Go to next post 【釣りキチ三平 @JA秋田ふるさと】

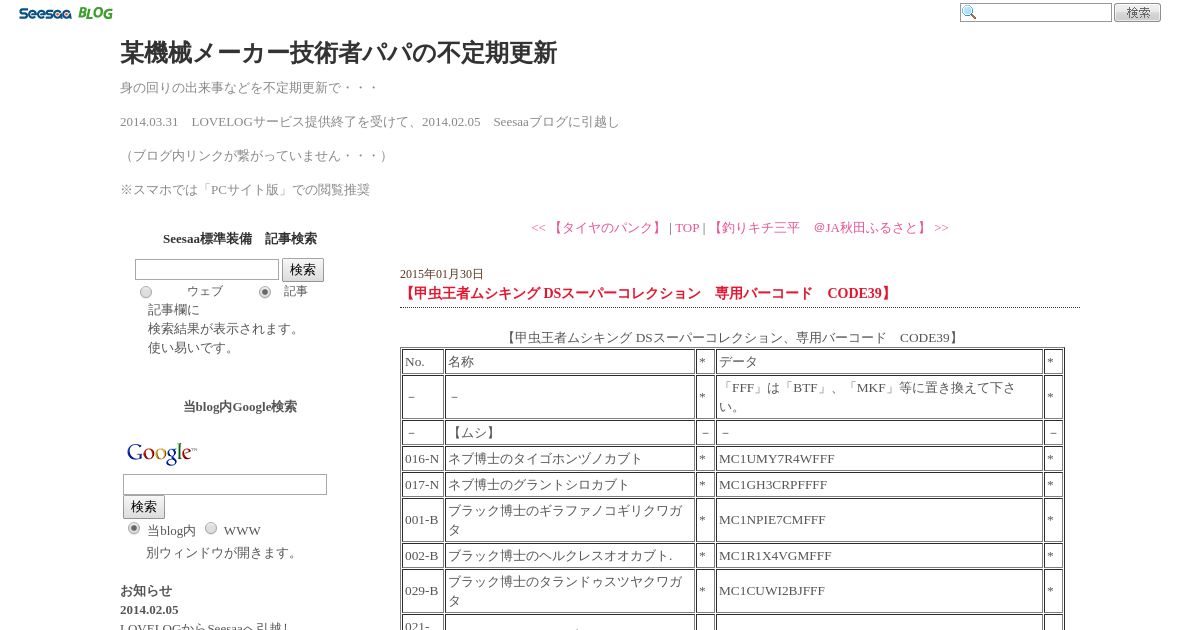829,228
